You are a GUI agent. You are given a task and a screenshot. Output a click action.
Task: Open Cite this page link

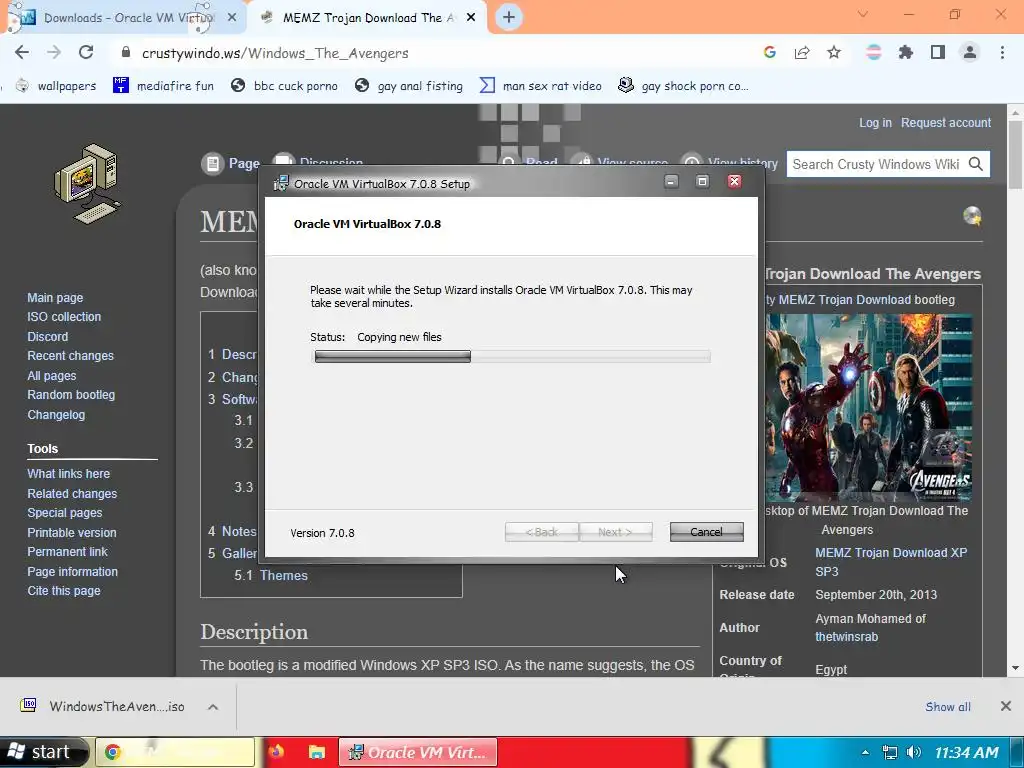click(x=64, y=591)
